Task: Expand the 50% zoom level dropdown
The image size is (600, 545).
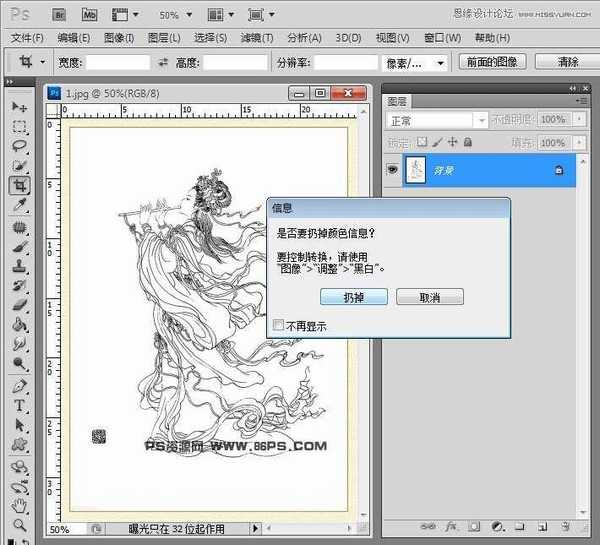Action: (x=175, y=15)
